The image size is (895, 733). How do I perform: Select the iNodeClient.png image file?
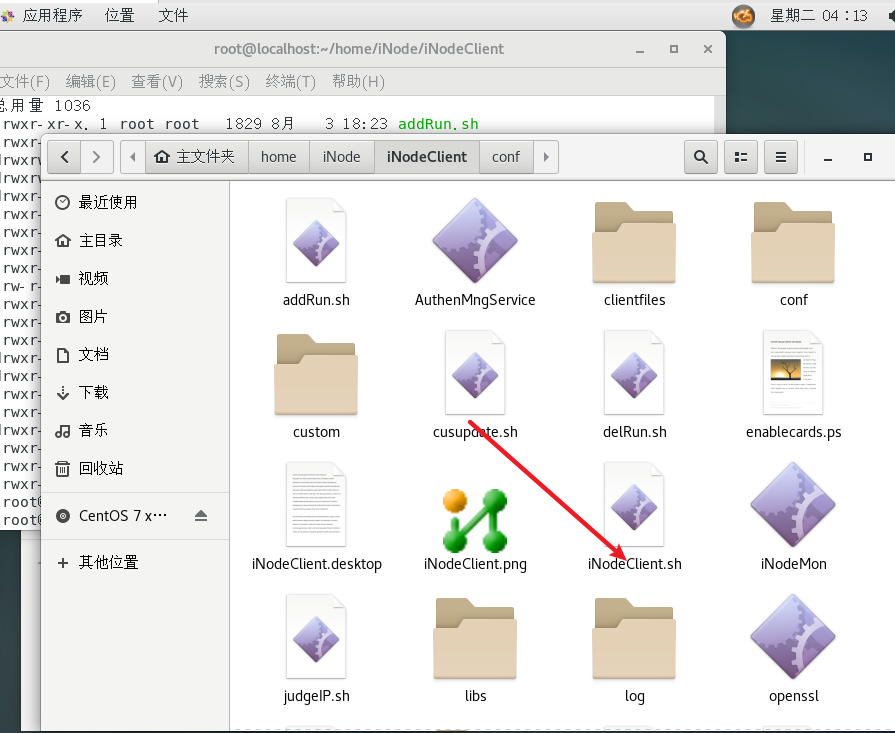pyautogui.click(x=475, y=520)
